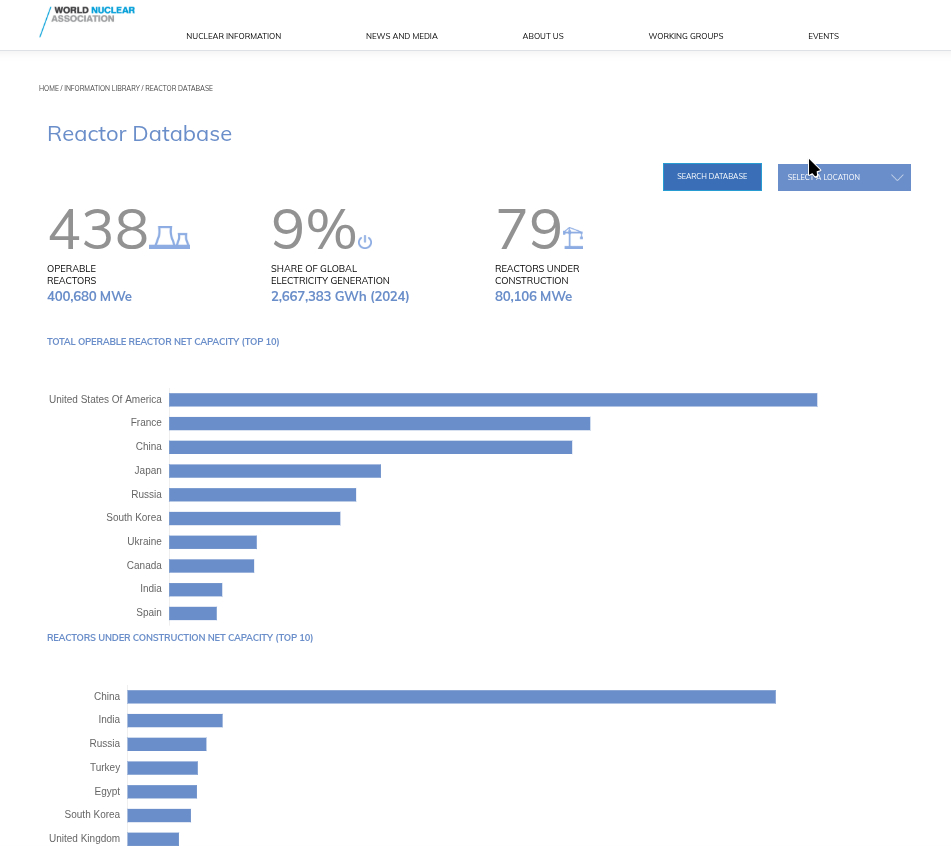
Task: Open the Nuclear Information menu
Action: coord(233,36)
